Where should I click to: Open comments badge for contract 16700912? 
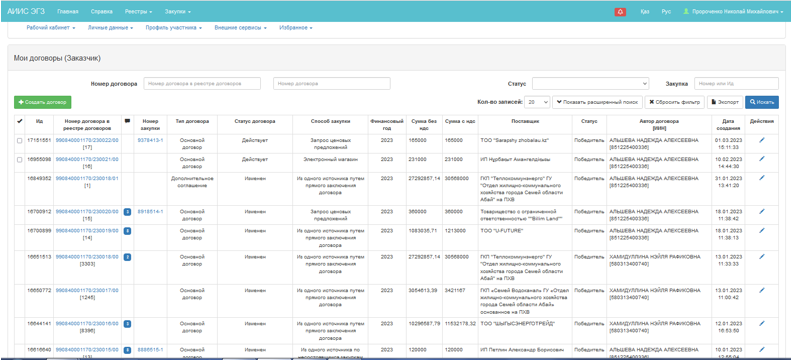(x=128, y=212)
